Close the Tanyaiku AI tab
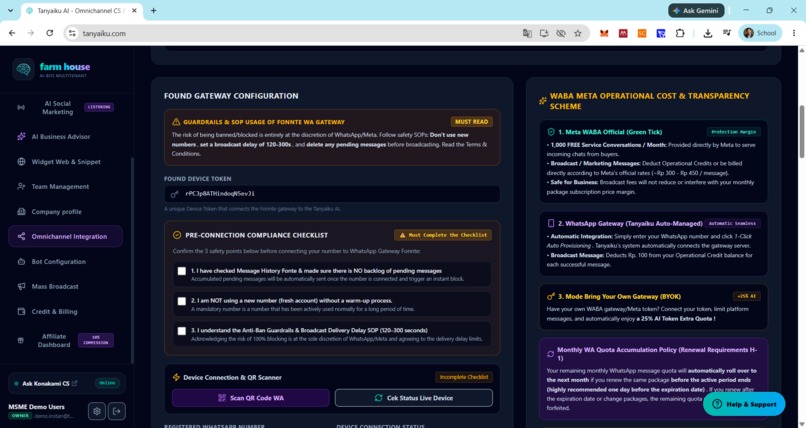This screenshot has height=428, width=806. [x=135, y=10]
